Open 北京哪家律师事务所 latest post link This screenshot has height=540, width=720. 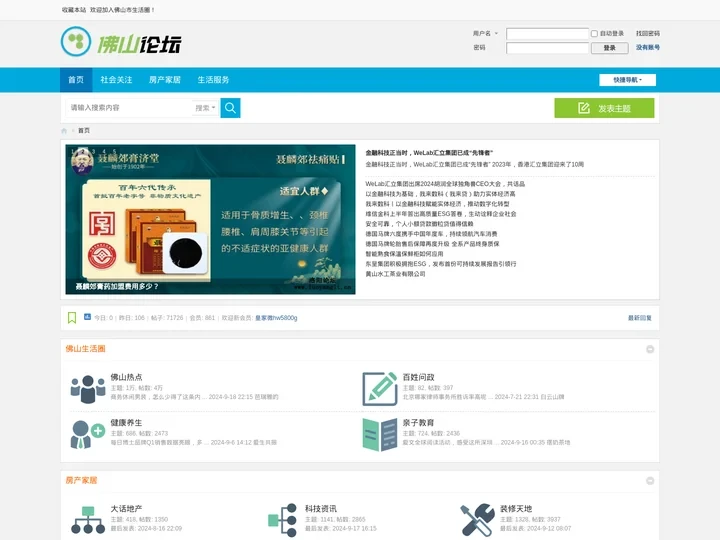(x=446, y=397)
